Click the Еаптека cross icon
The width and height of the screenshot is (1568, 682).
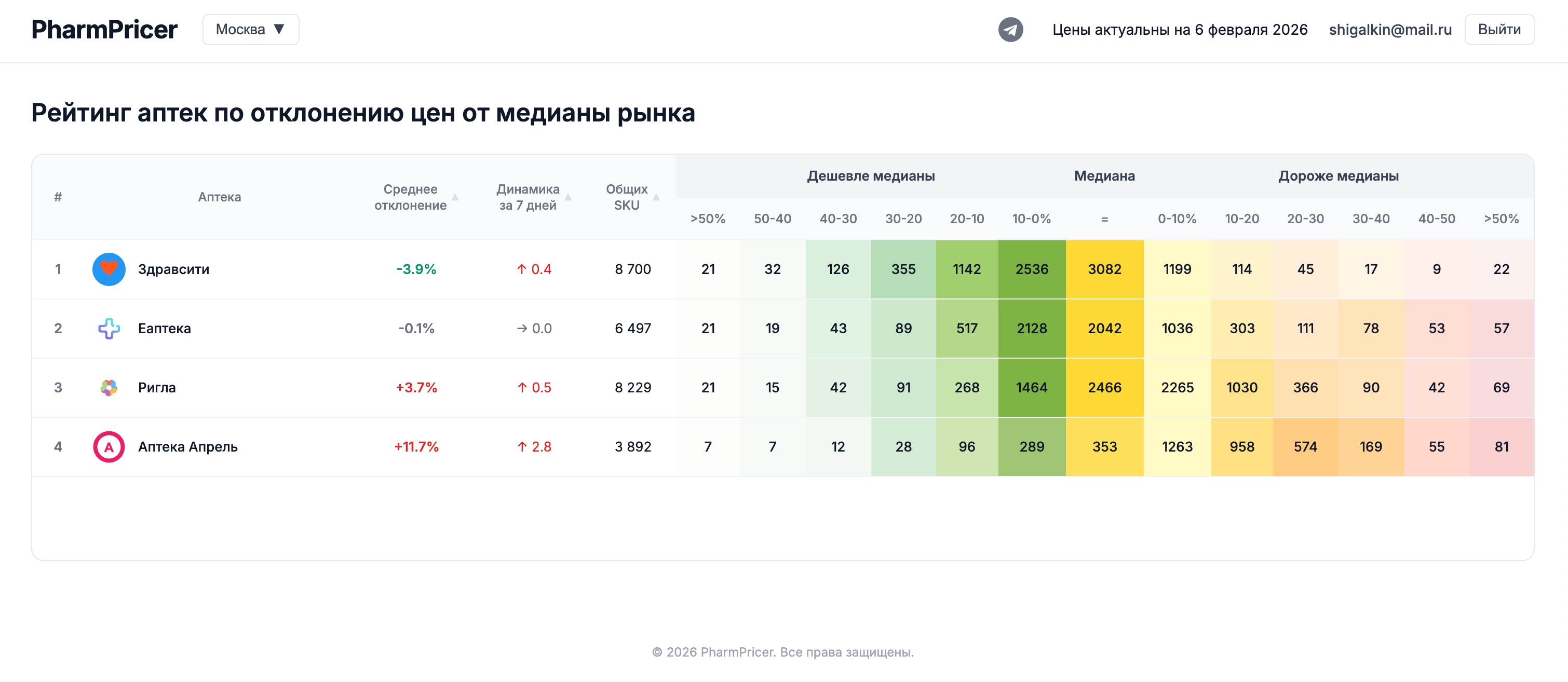click(109, 328)
